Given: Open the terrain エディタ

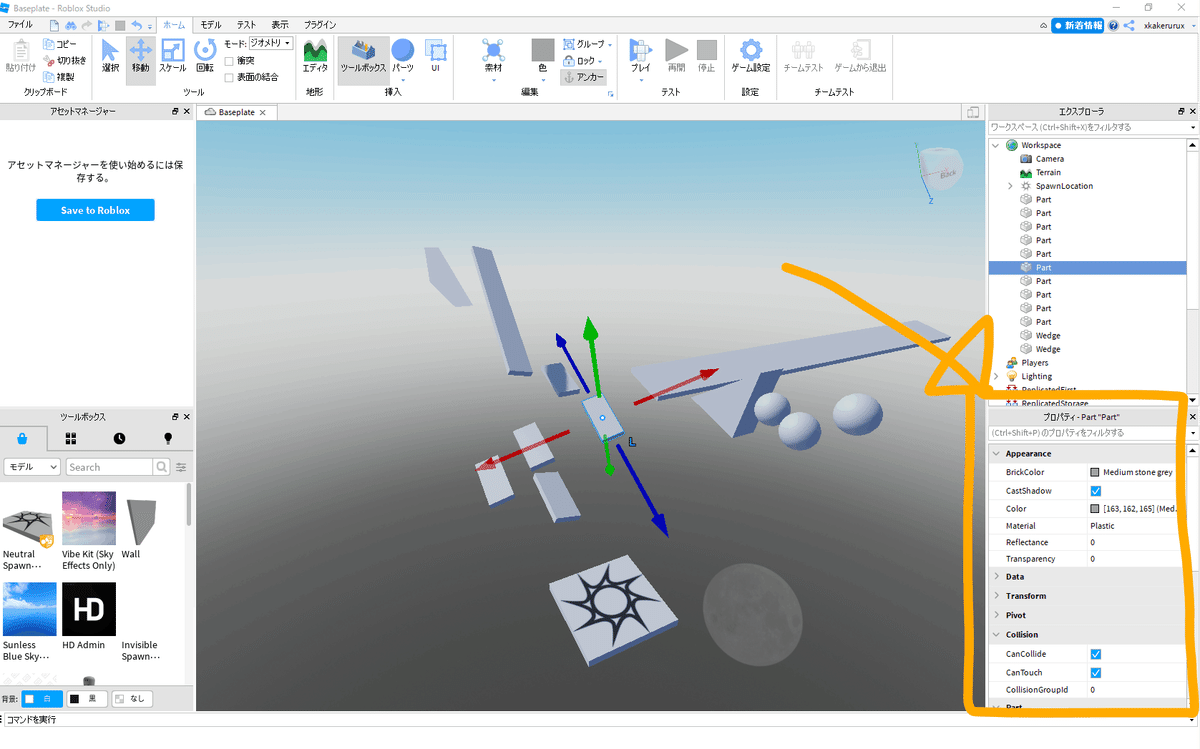Looking at the screenshot, I should click(x=315, y=56).
